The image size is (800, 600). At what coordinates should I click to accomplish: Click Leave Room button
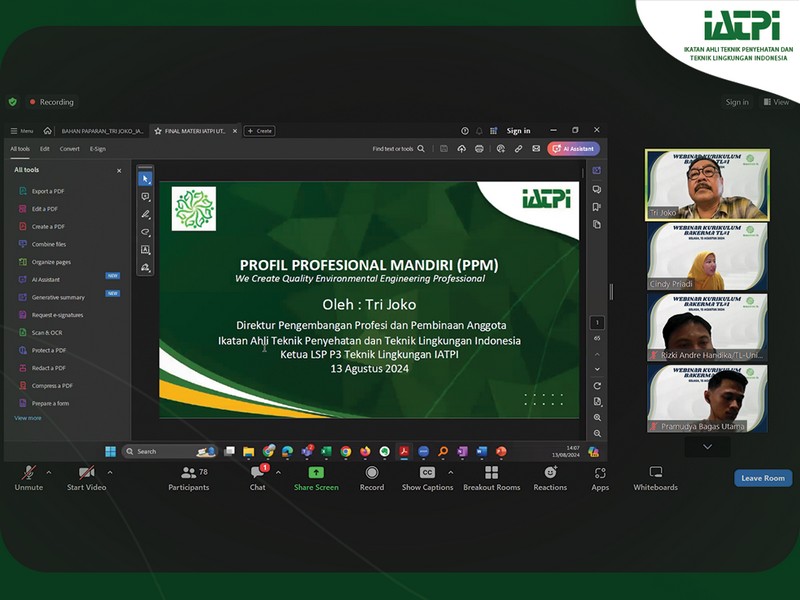coord(763,478)
